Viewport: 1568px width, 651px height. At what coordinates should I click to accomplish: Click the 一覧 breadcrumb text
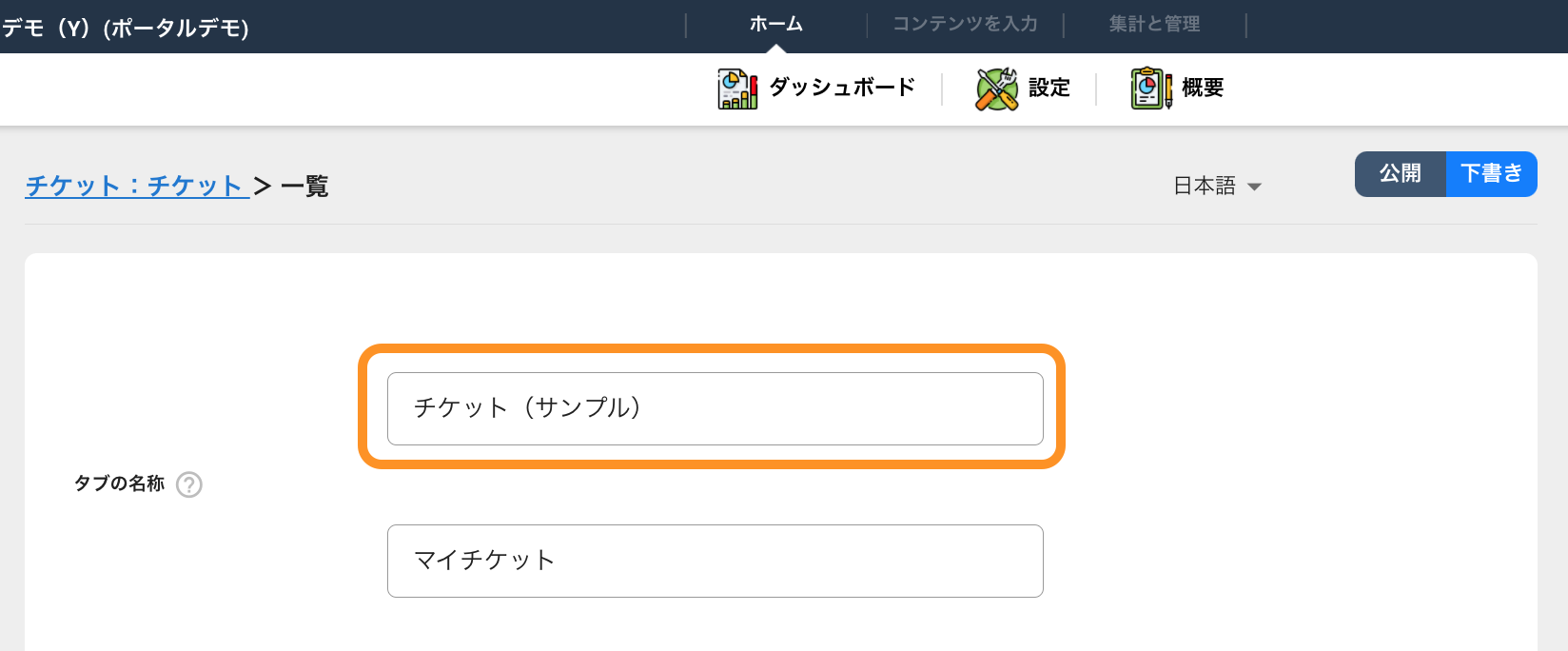click(x=304, y=186)
